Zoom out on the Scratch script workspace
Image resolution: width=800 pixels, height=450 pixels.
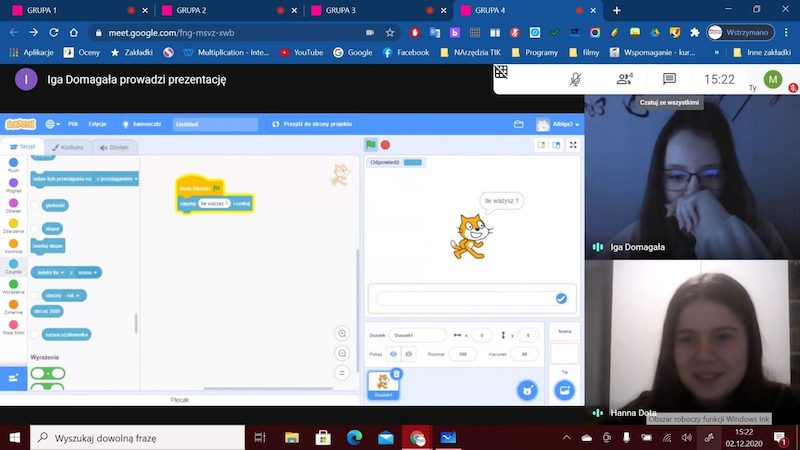(342, 353)
